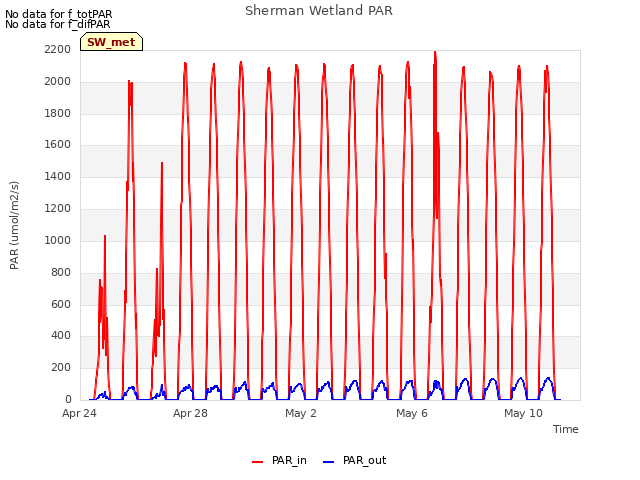Click the Apr 24 x-axis tick label
Image resolution: width=640 pixels, height=480 pixels.
click(79, 413)
